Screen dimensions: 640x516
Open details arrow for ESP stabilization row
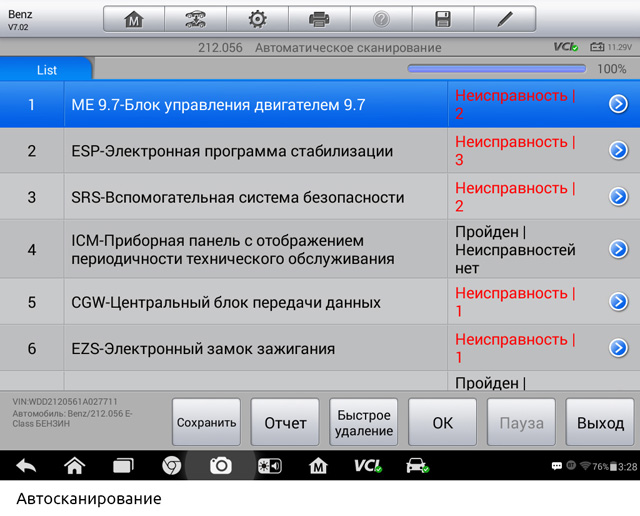coord(618,150)
